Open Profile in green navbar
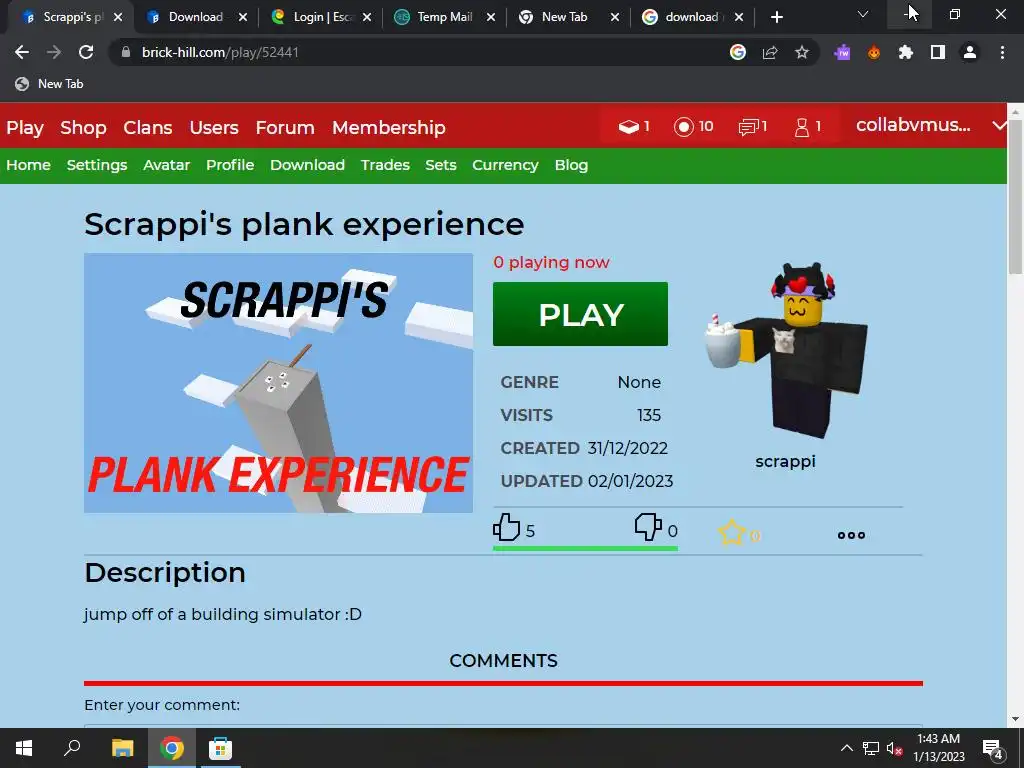 [x=230, y=165]
